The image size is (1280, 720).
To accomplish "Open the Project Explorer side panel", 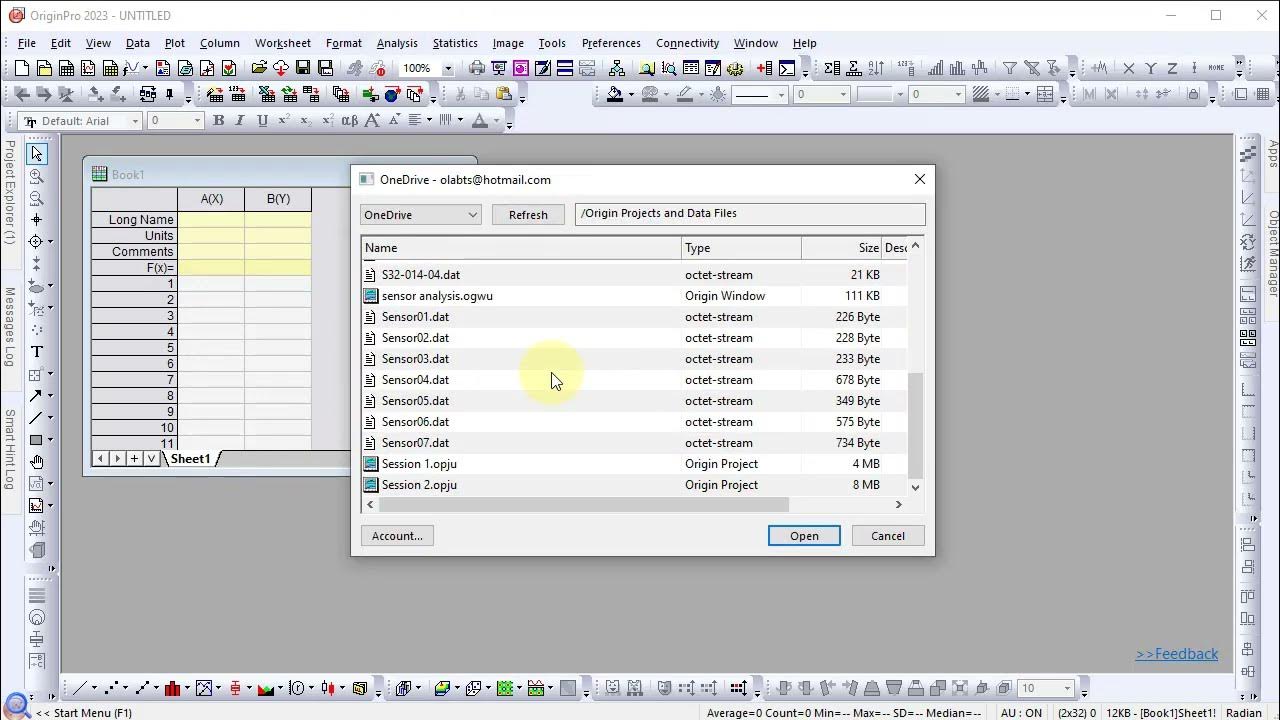I will [9, 192].
